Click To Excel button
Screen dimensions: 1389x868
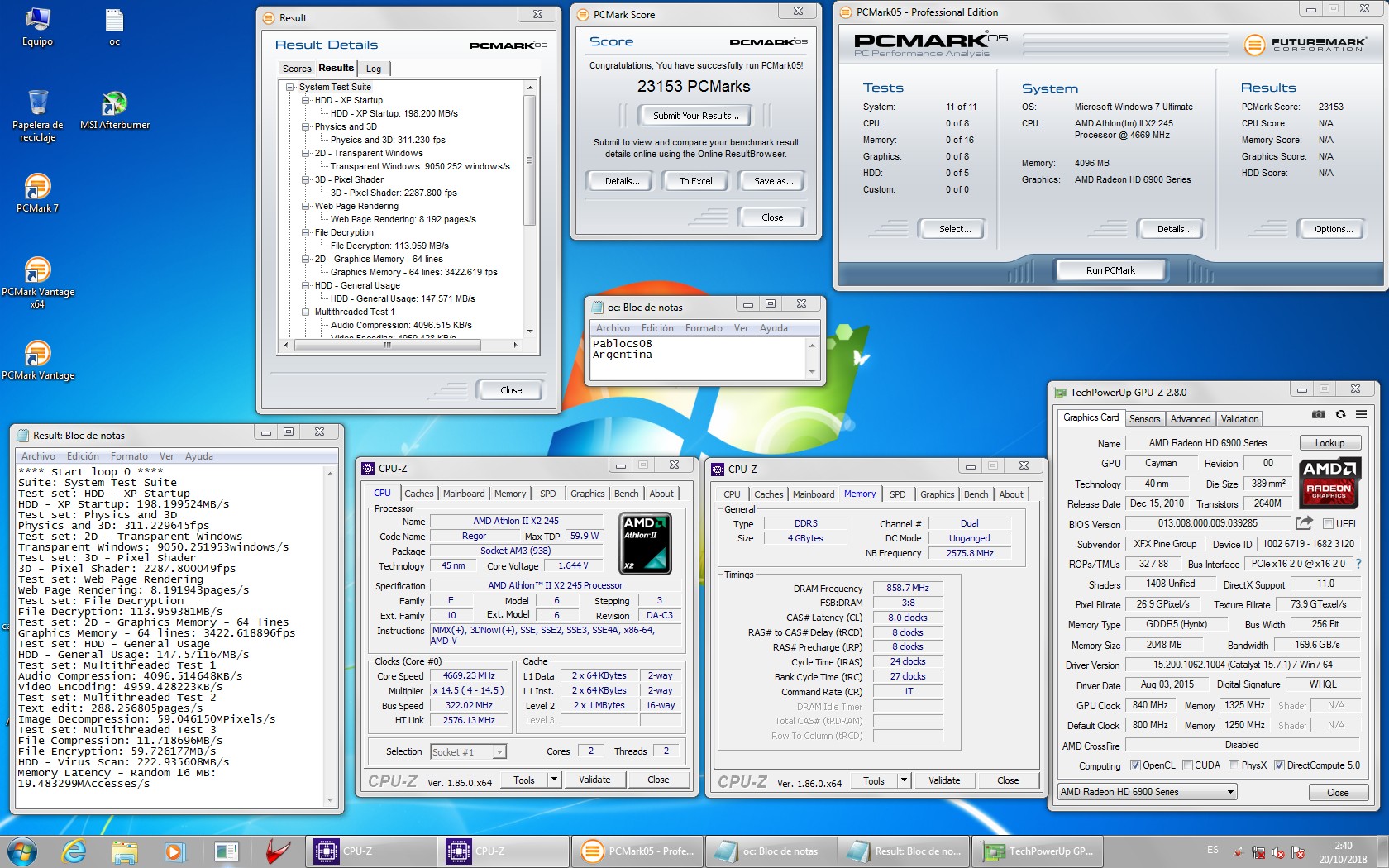695,181
